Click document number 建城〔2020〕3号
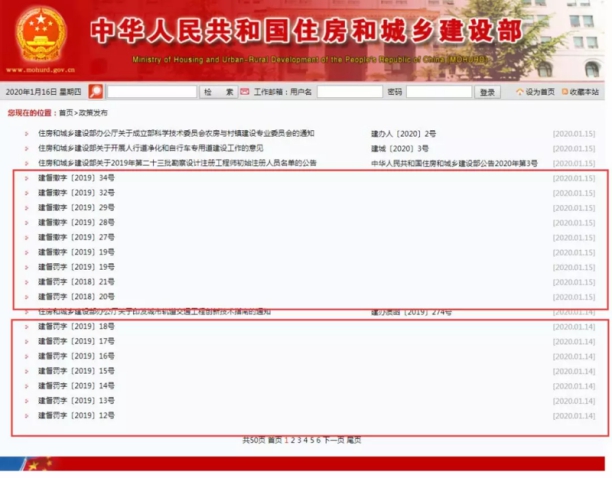612x478 pixels. tap(400, 149)
